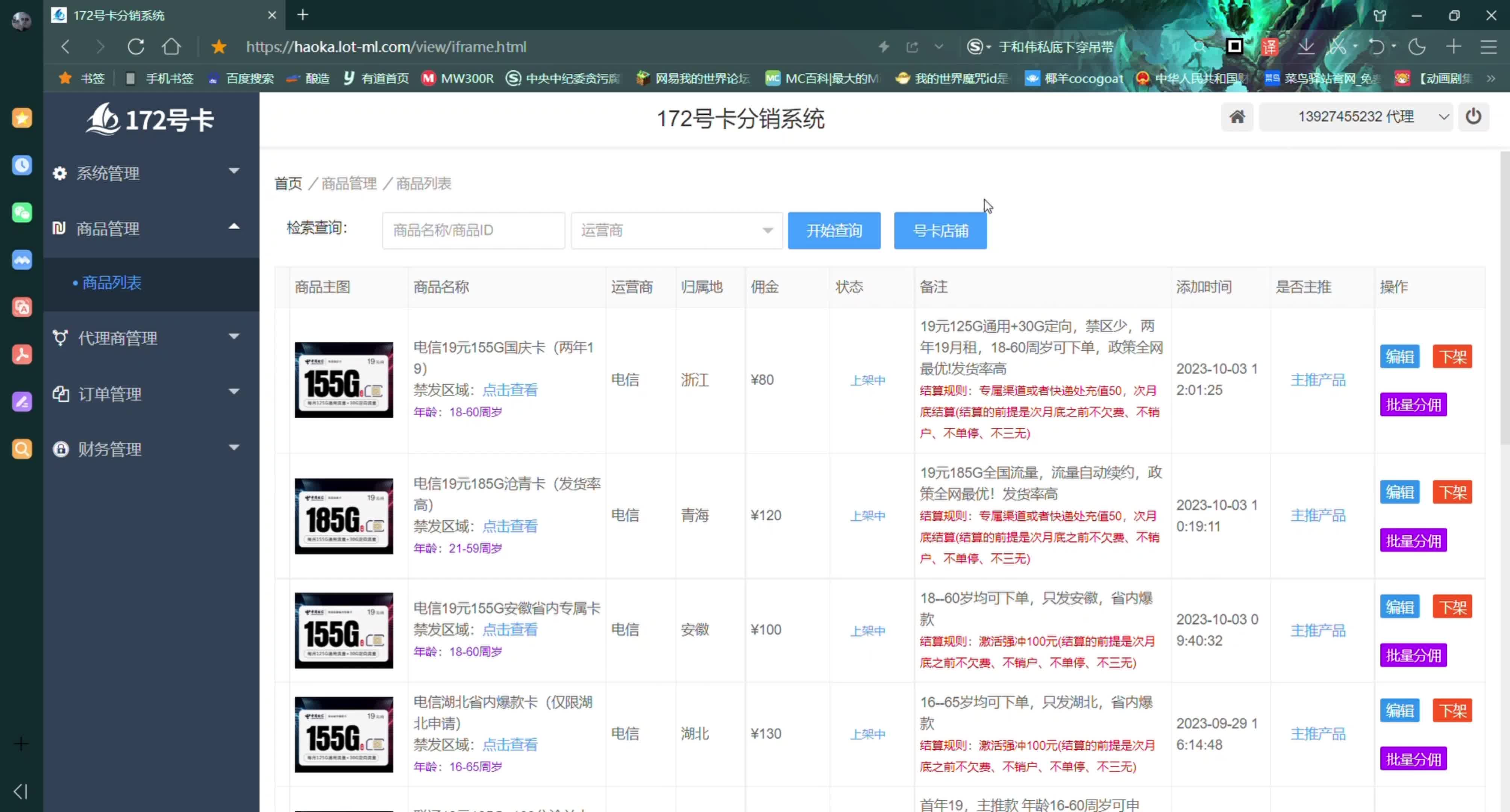Viewport: 1510px width, 812px height.
Task: Click 编辑 for 电信19元155G国庆卡
Action: pyautogui.click(x=1399, y=356)
